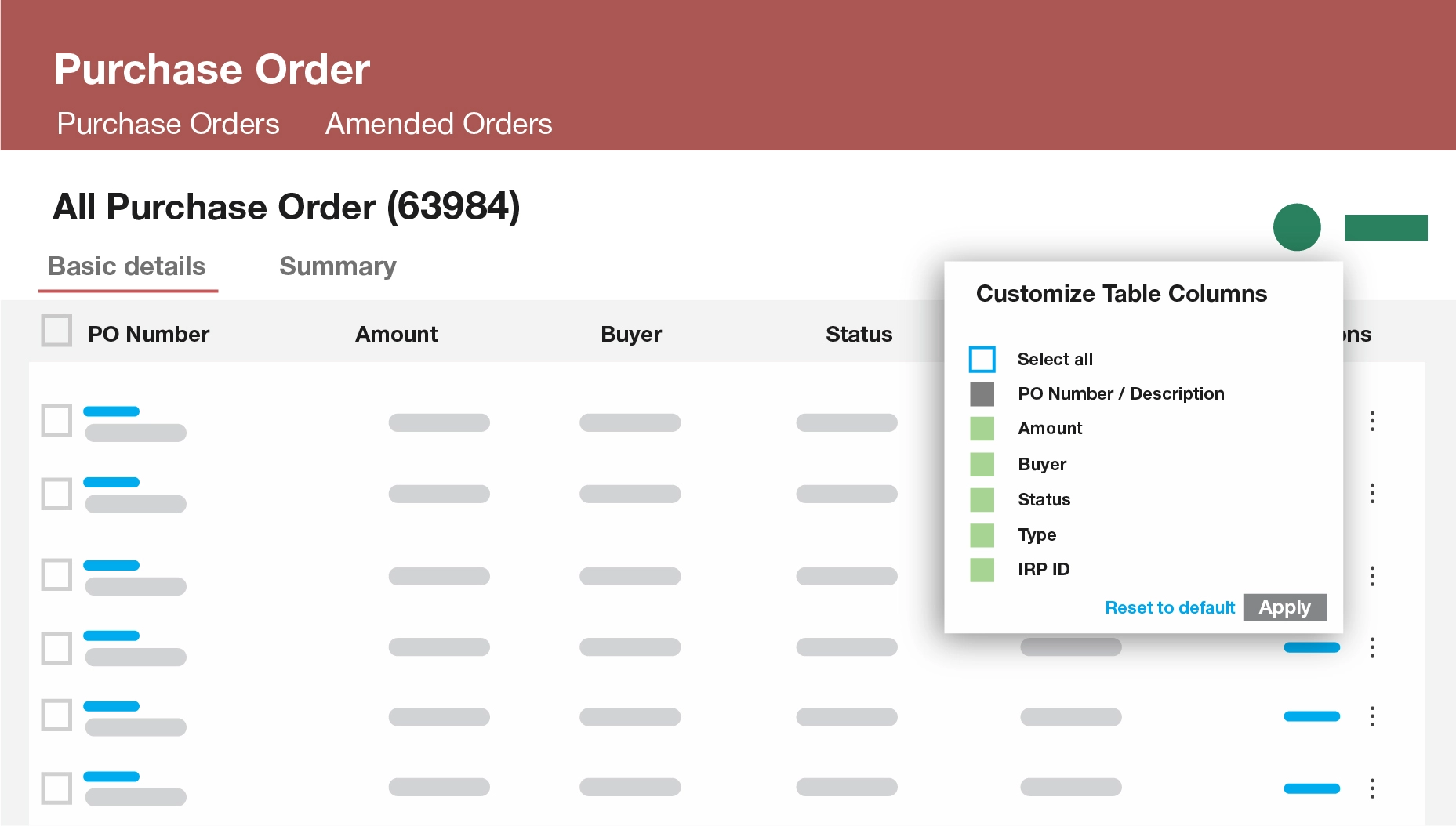Open three-dot menu for fourth order row
Viewport: 1456px width, 826px height.
[x=1372, y=647]
